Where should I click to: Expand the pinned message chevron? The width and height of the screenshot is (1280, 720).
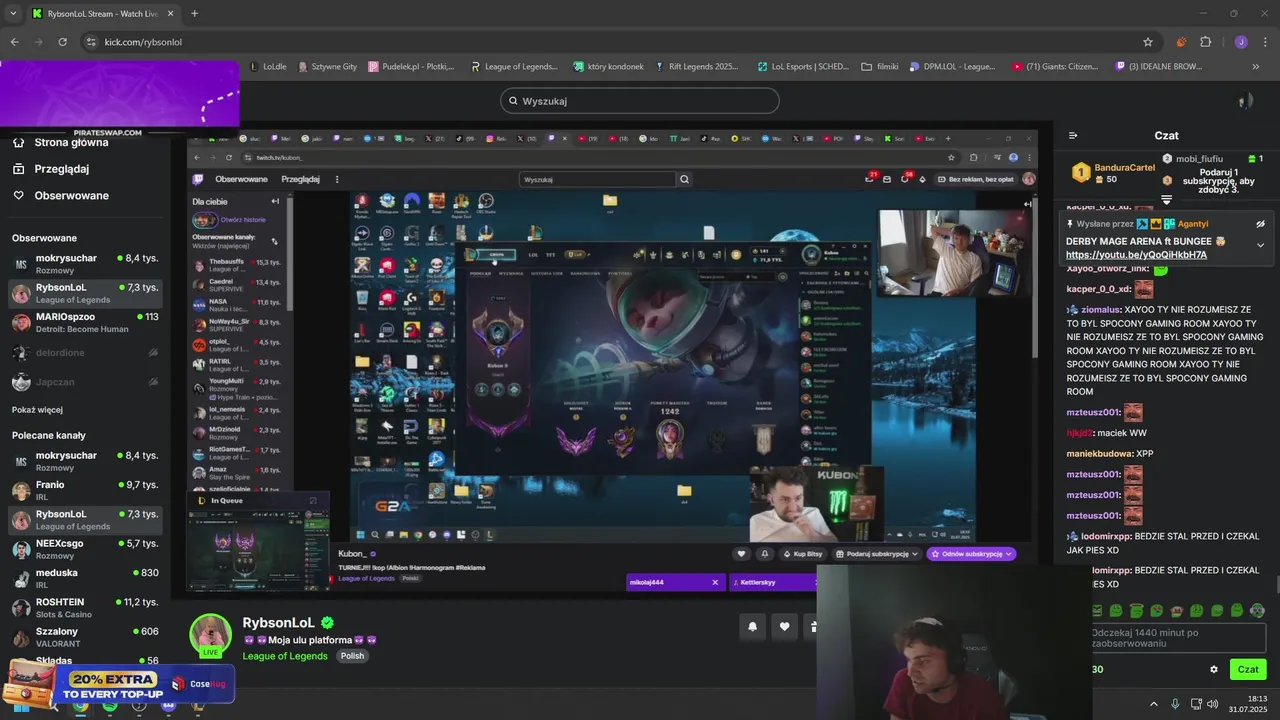coord(1260,245)
